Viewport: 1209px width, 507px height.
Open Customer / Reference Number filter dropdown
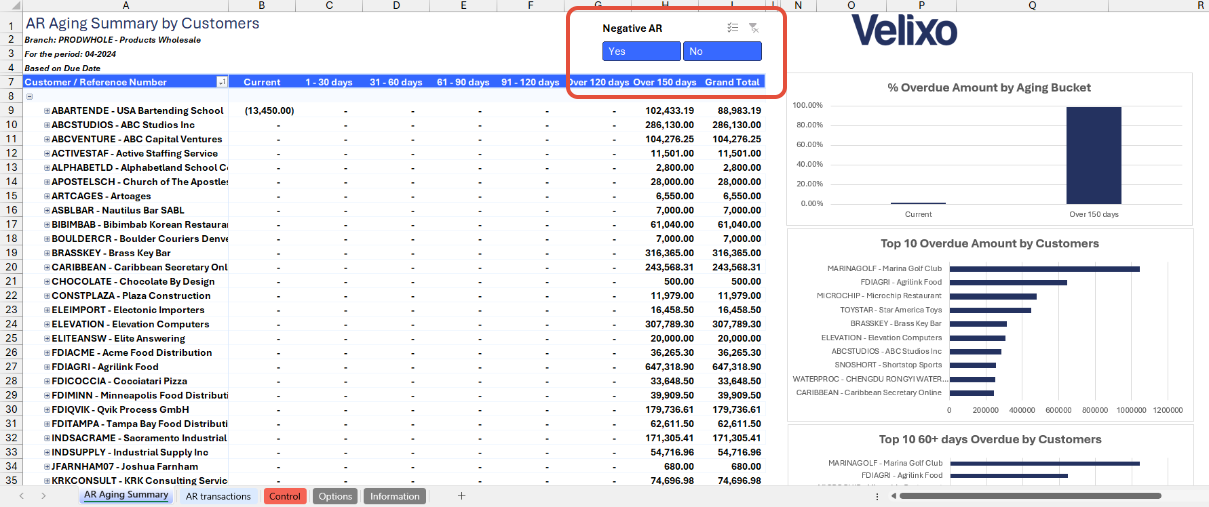click(x=222, y=82)
